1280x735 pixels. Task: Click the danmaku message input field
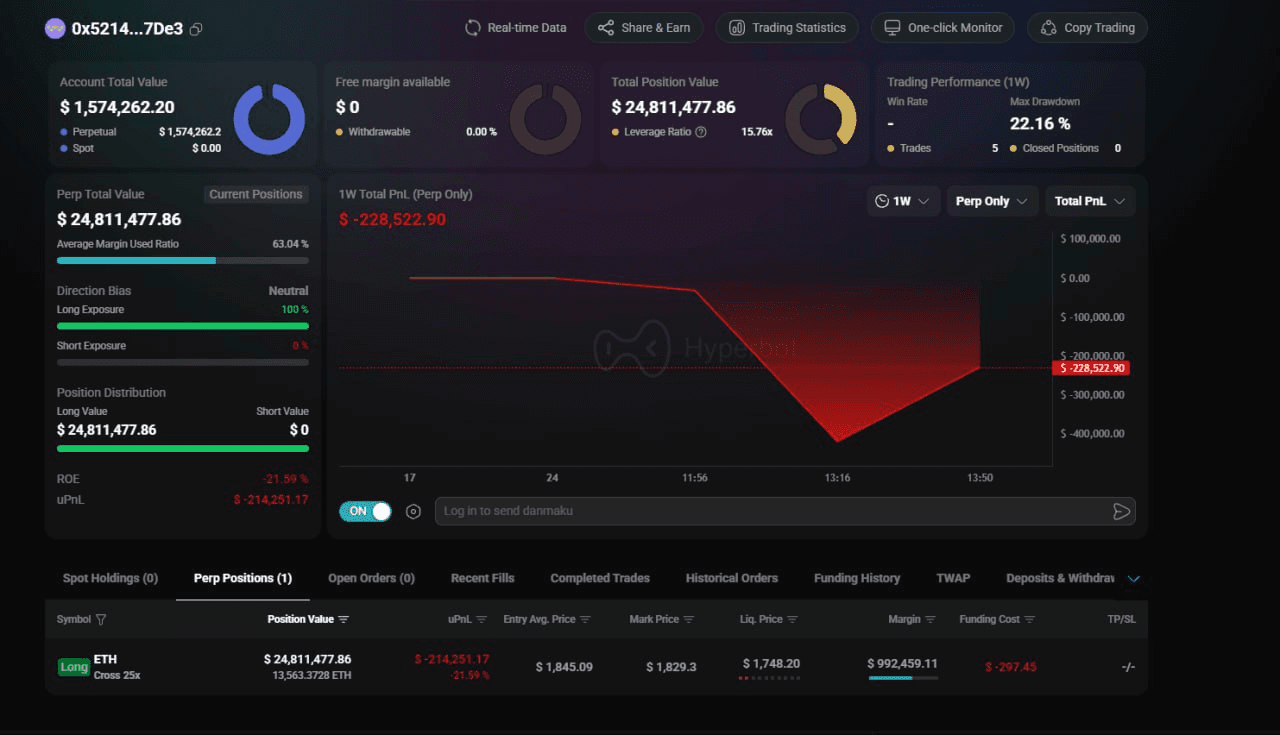(x=770, y=511)
